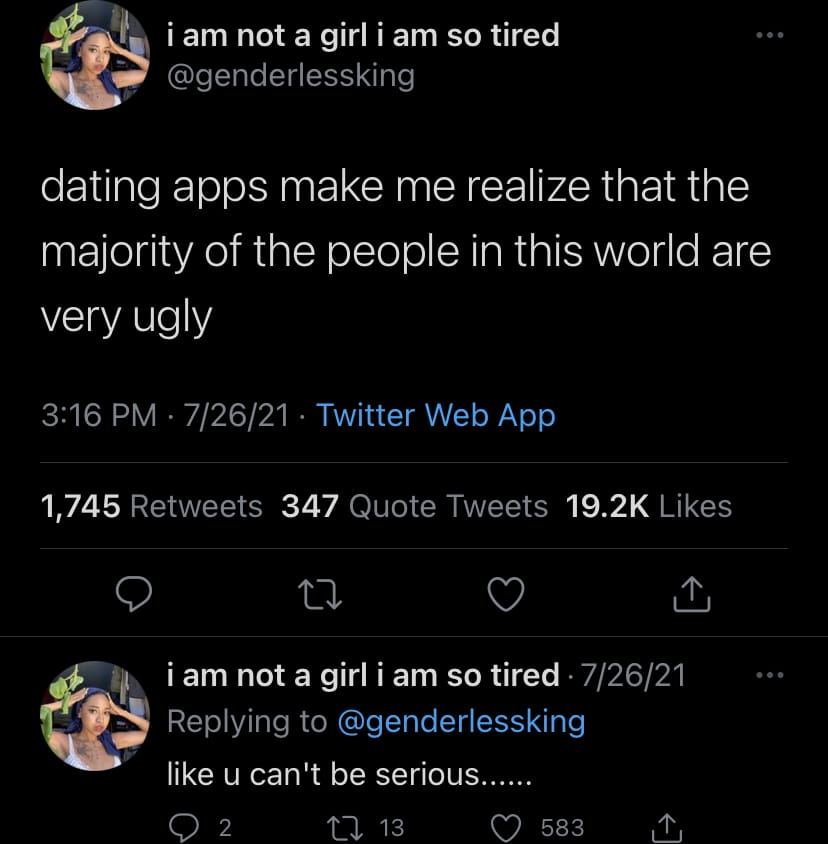The image size is (828, 844).
Task: View the 1,745 Retweets list
Action: 151,507
